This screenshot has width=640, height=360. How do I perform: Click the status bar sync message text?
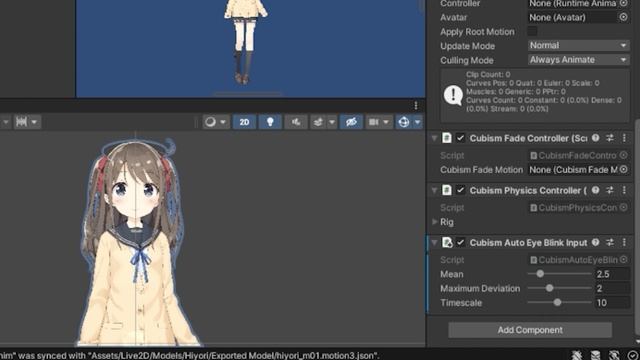(x=189, y=356)
